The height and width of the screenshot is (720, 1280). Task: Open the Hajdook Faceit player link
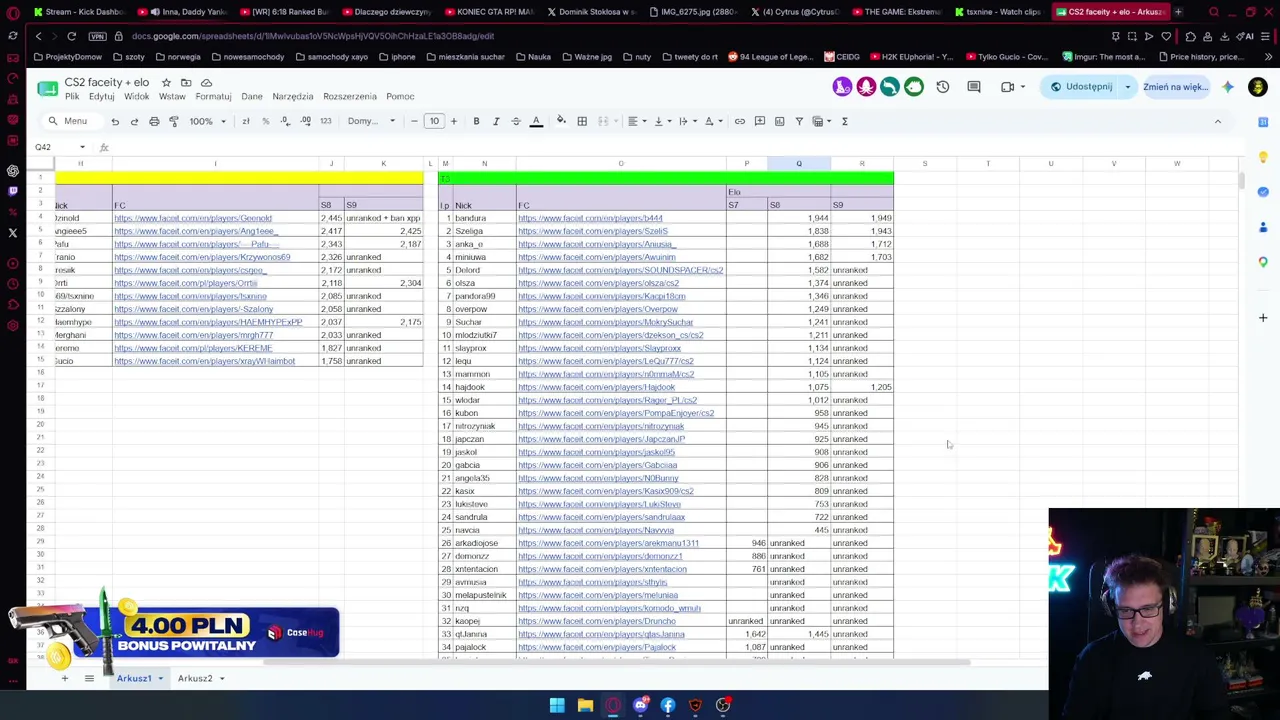click(x=596, y=387)
